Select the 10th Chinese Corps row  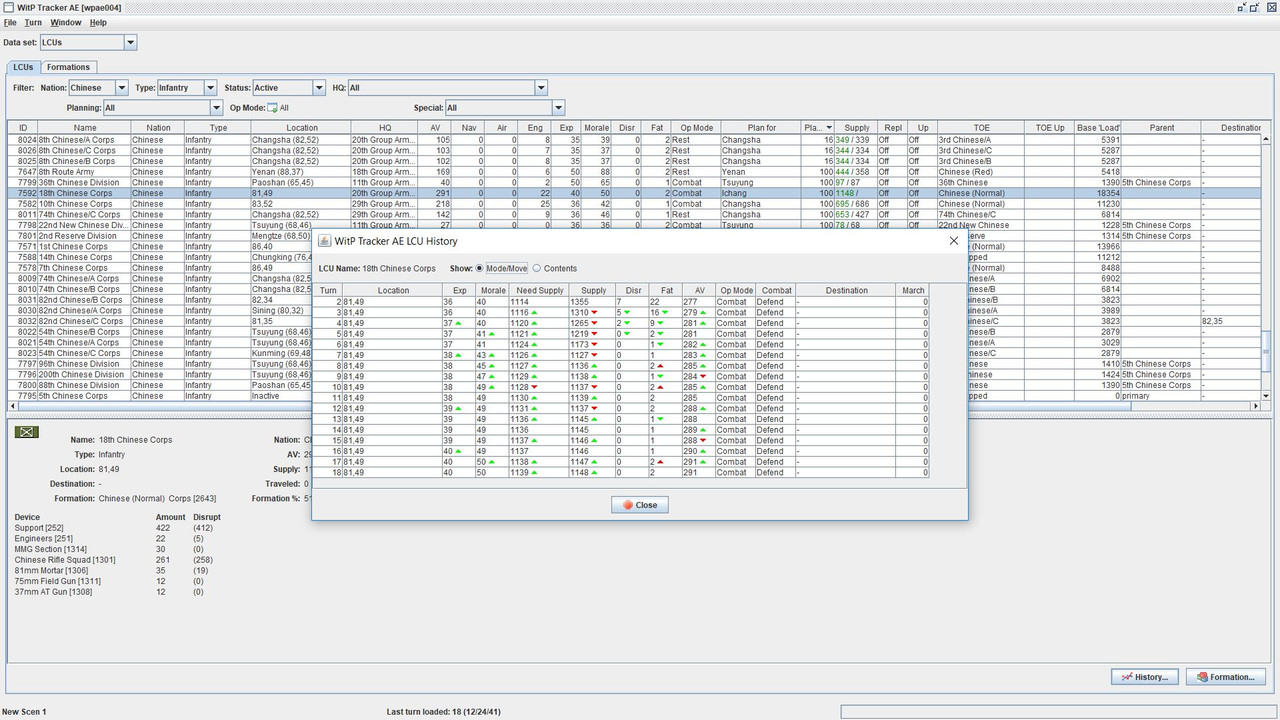(635, 204)
